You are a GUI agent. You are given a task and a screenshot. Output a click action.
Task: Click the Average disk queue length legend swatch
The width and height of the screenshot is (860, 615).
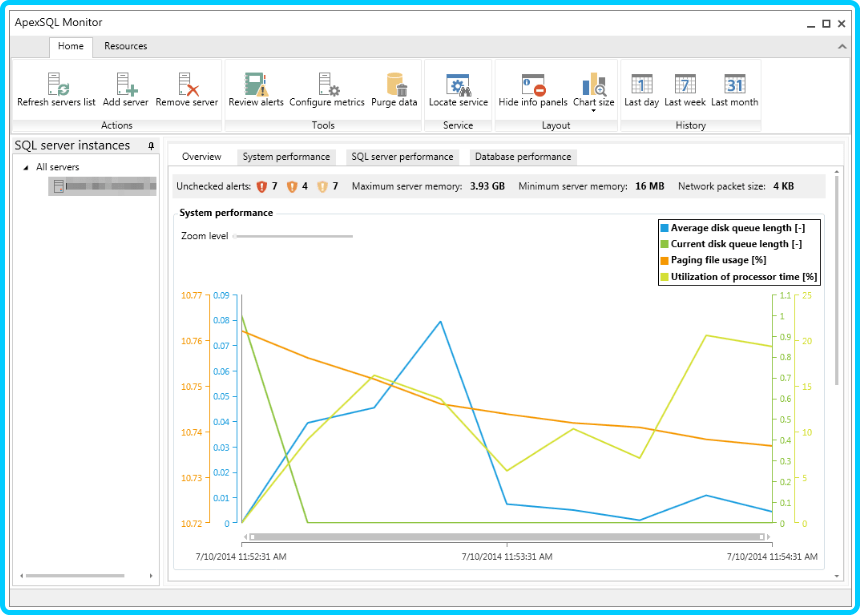point(664,228)
